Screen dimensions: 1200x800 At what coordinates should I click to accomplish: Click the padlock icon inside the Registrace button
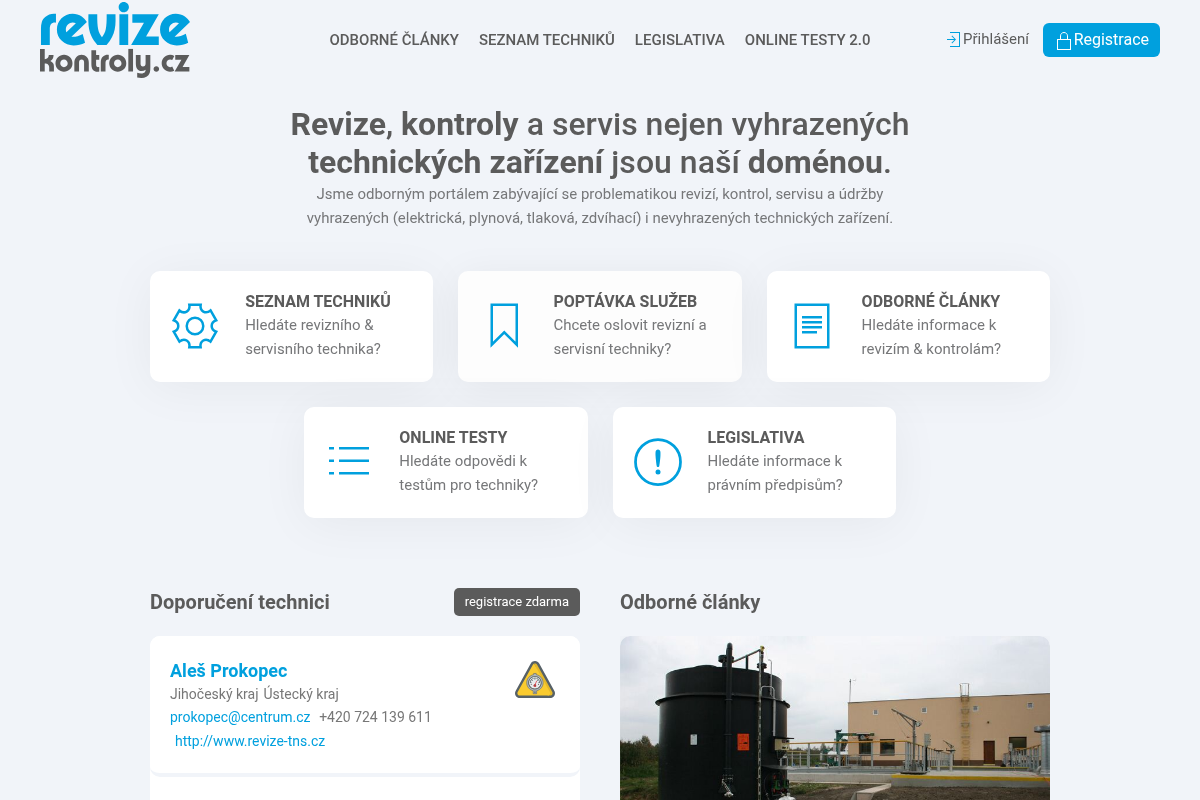pos(1064,41)
